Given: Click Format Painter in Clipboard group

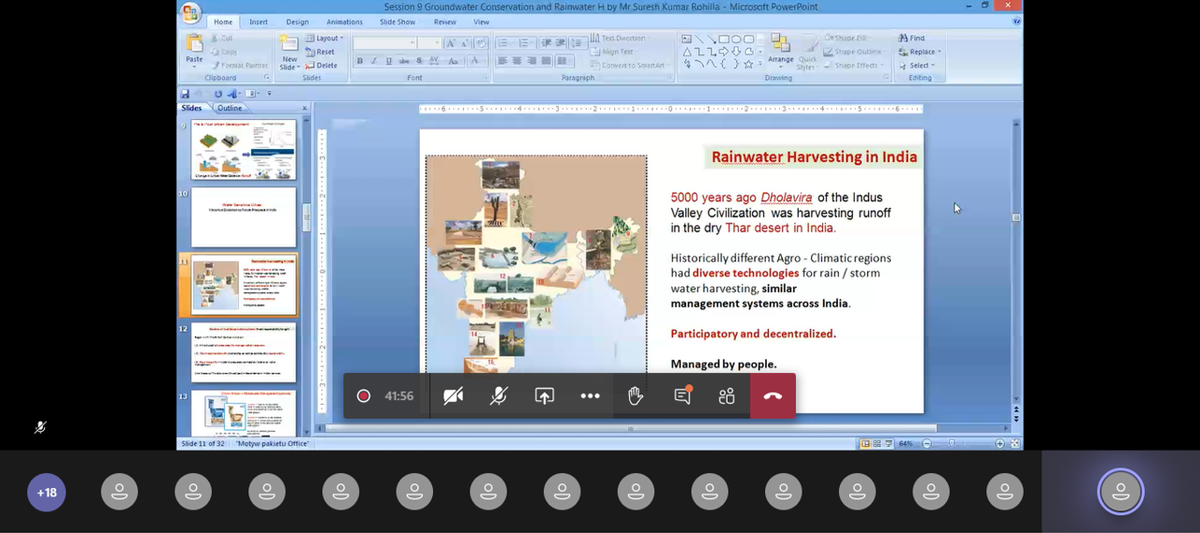Looking at the screenshot, I should [240, 65].
